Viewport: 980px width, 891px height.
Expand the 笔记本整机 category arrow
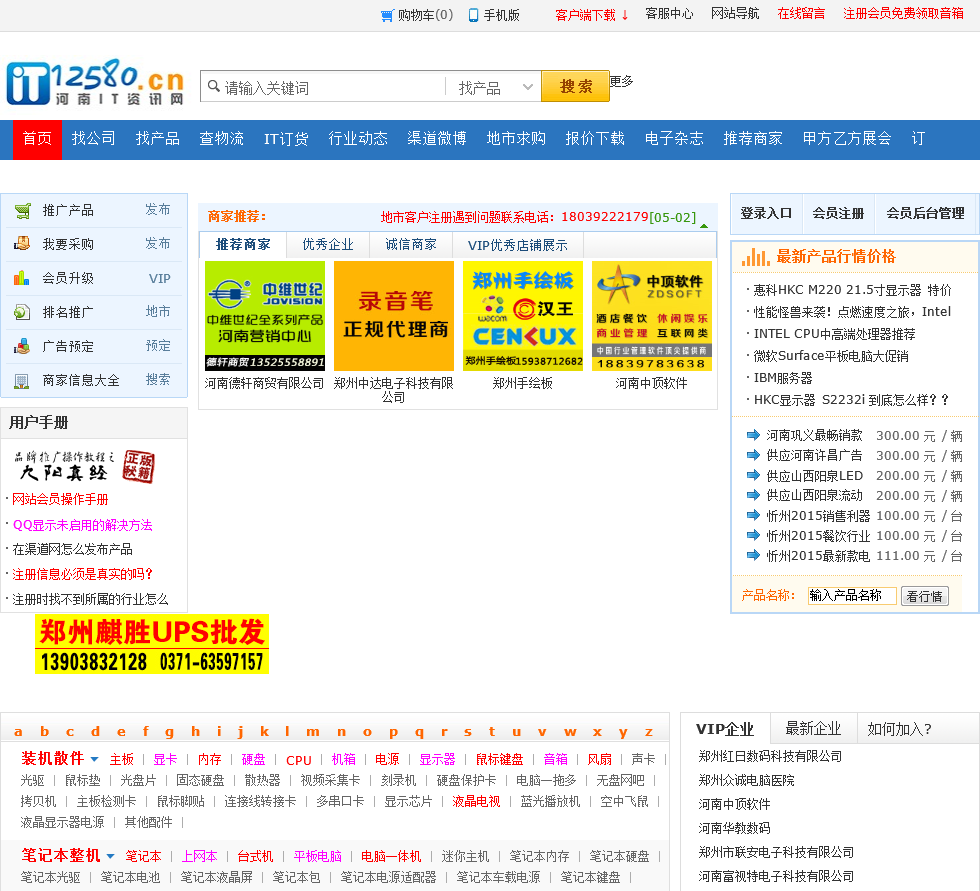pyautogui.click(x=111, y=856)
